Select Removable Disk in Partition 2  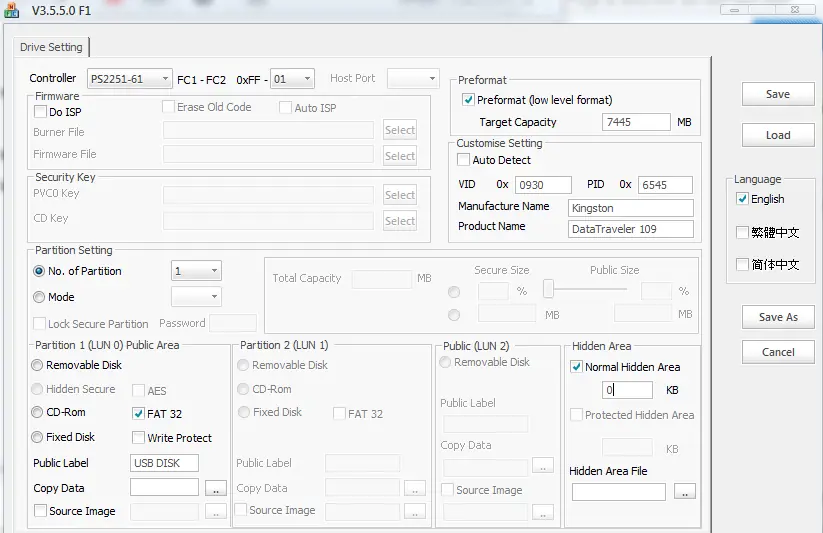click(x=243, y=365)
